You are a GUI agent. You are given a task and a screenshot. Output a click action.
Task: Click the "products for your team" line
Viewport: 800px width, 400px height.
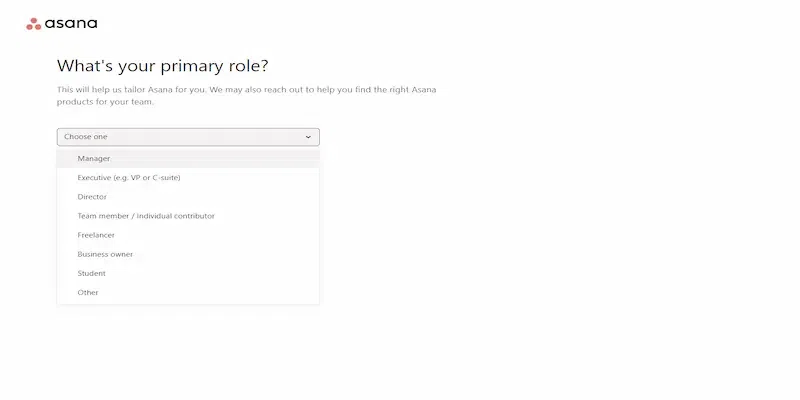(105, 102)
